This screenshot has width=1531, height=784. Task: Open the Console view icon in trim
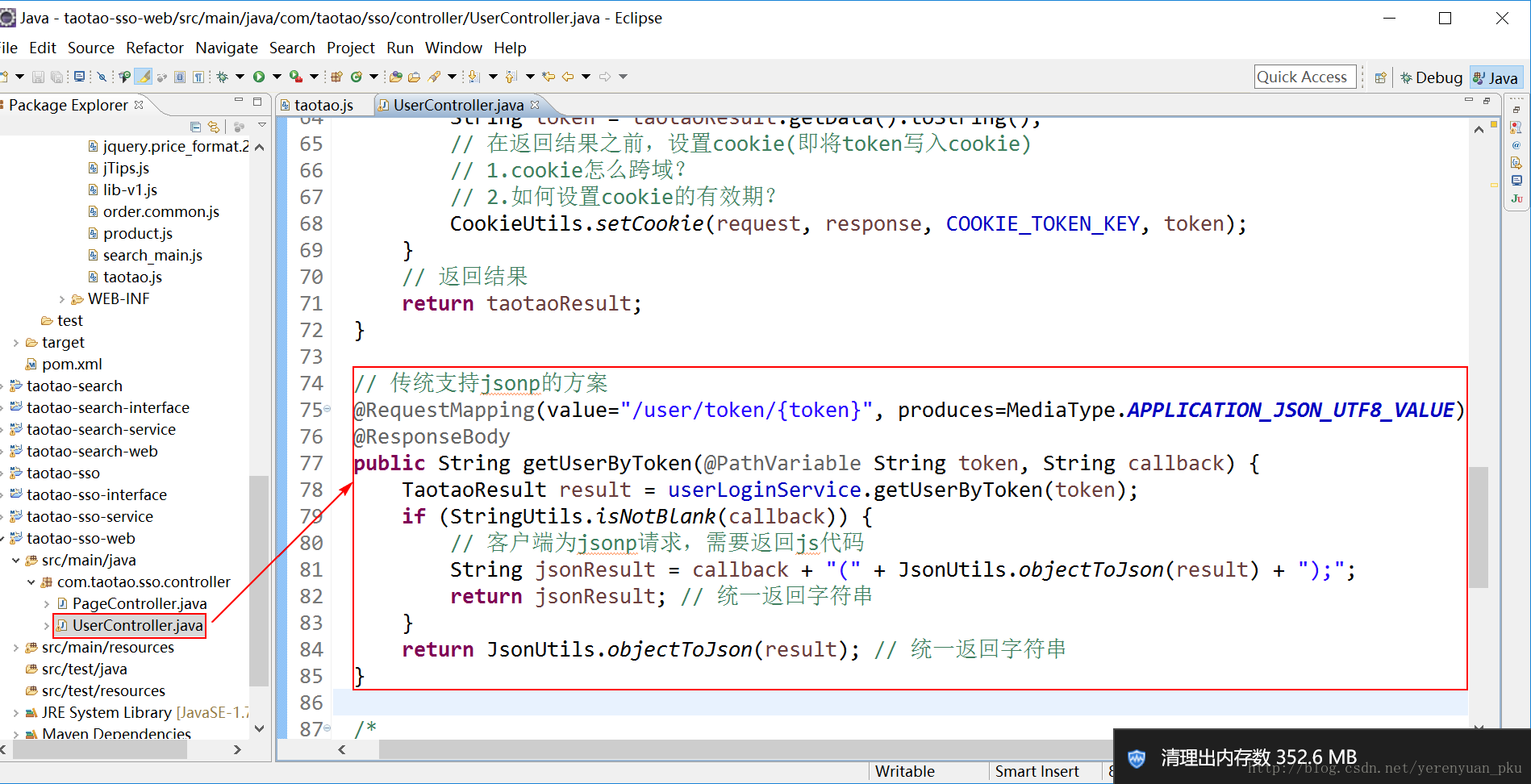tap(1516, 181)
